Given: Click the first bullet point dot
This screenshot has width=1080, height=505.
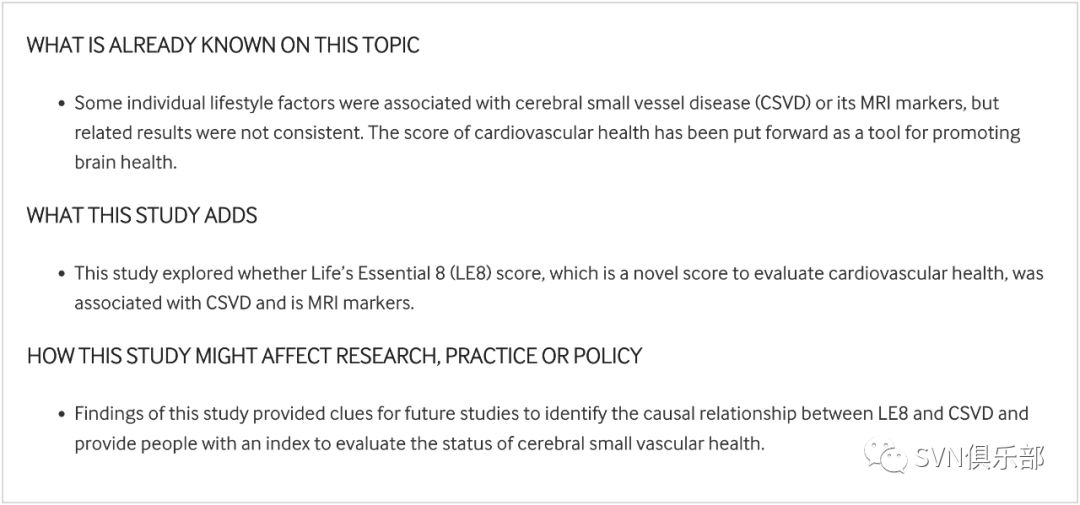Looking at the screenshot, I should pos(61,104).
